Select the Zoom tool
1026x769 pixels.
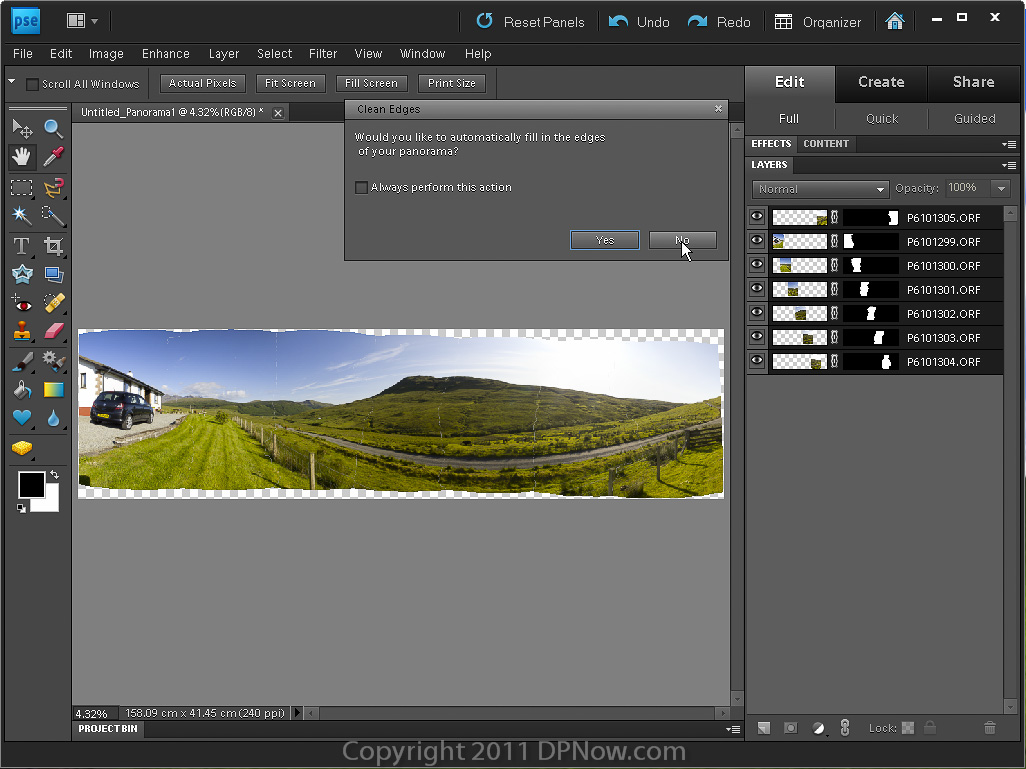(x=54, y=128)
